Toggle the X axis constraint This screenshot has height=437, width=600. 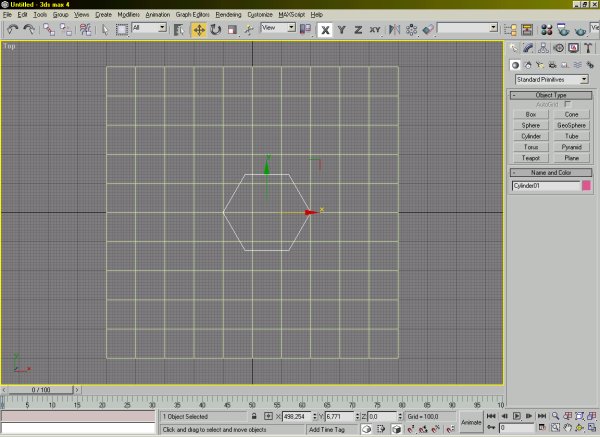(325, 29)
